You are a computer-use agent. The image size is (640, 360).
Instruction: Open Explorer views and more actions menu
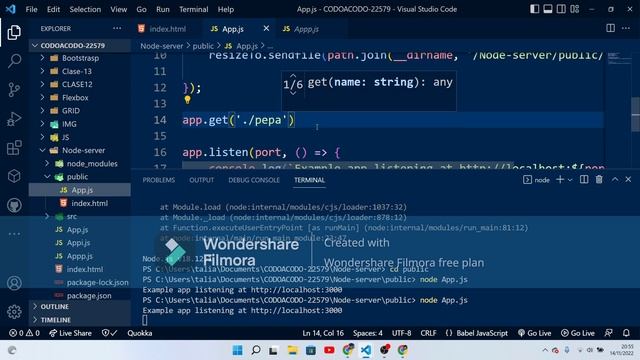click(117, 28)
